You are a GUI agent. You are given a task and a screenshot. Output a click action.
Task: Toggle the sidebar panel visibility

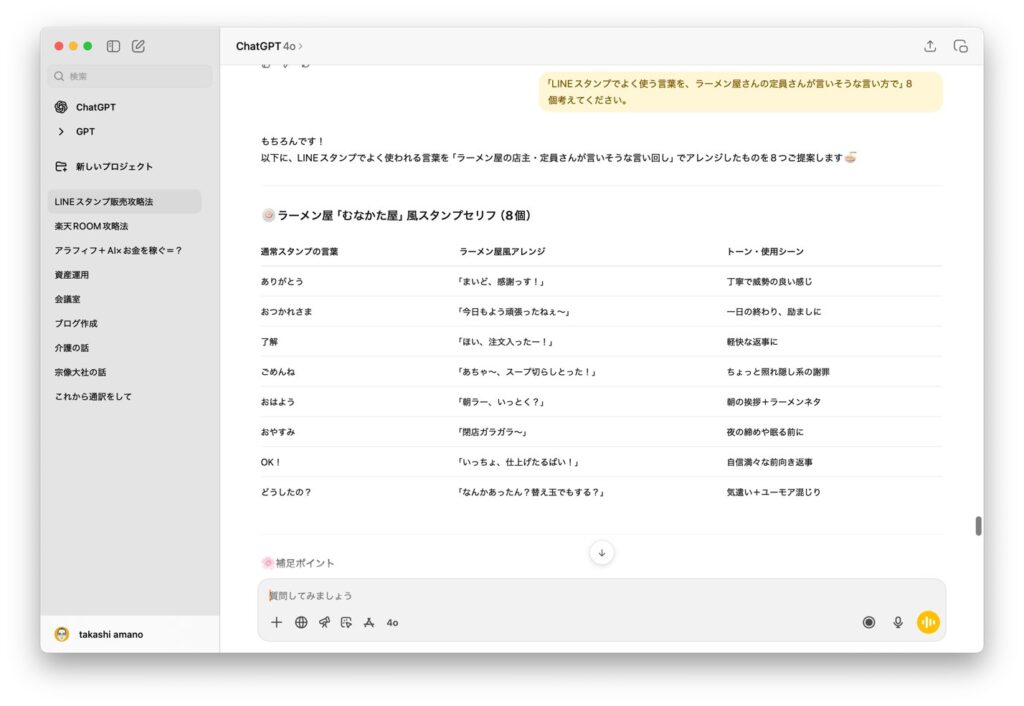(114, 46)
